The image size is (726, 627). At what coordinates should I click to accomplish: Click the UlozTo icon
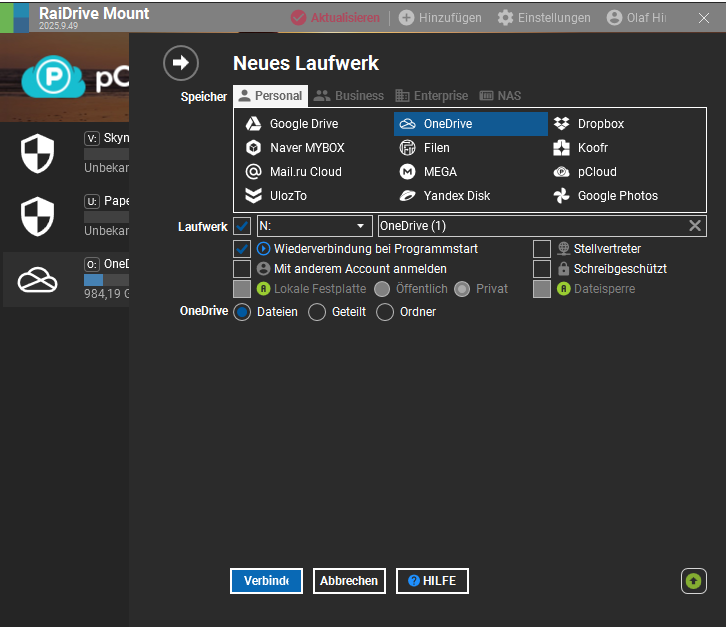(253, 195)
